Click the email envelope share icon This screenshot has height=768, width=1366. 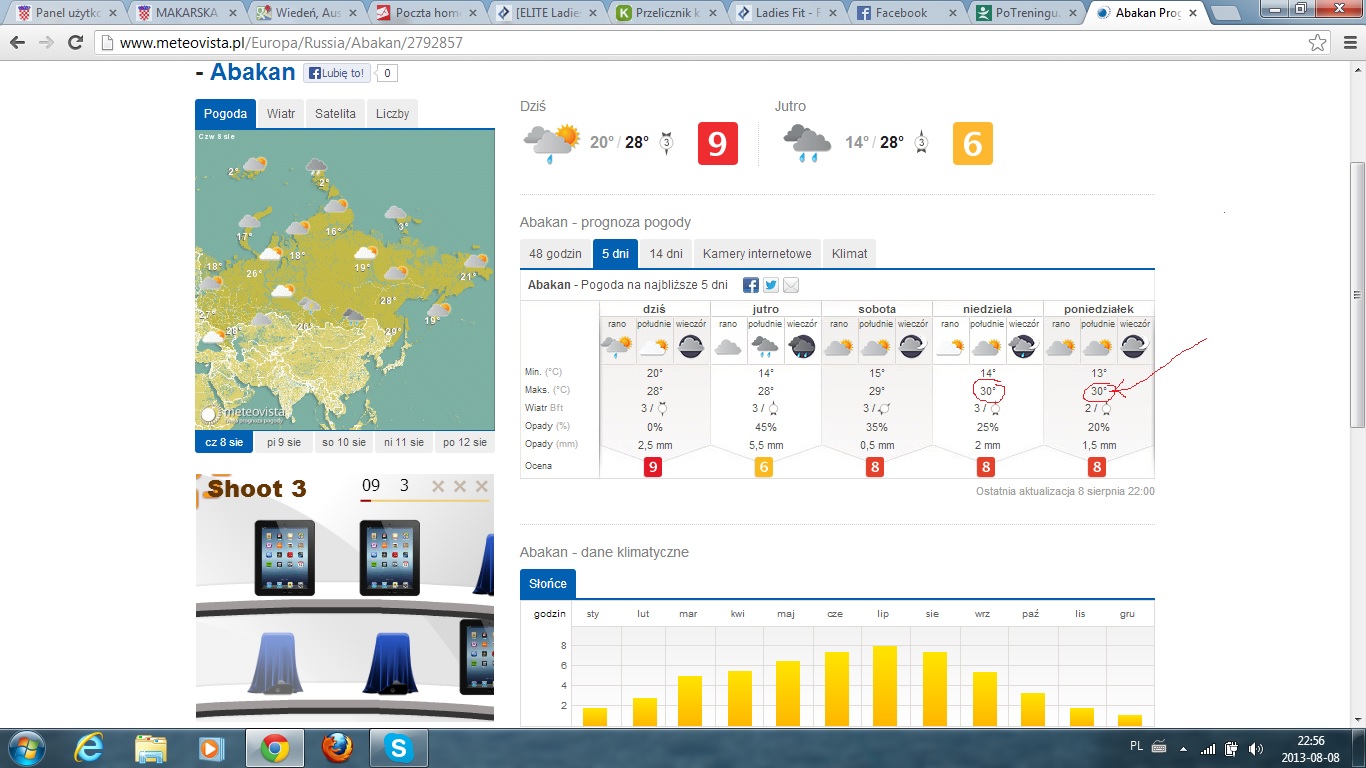[x=791, y=285]
